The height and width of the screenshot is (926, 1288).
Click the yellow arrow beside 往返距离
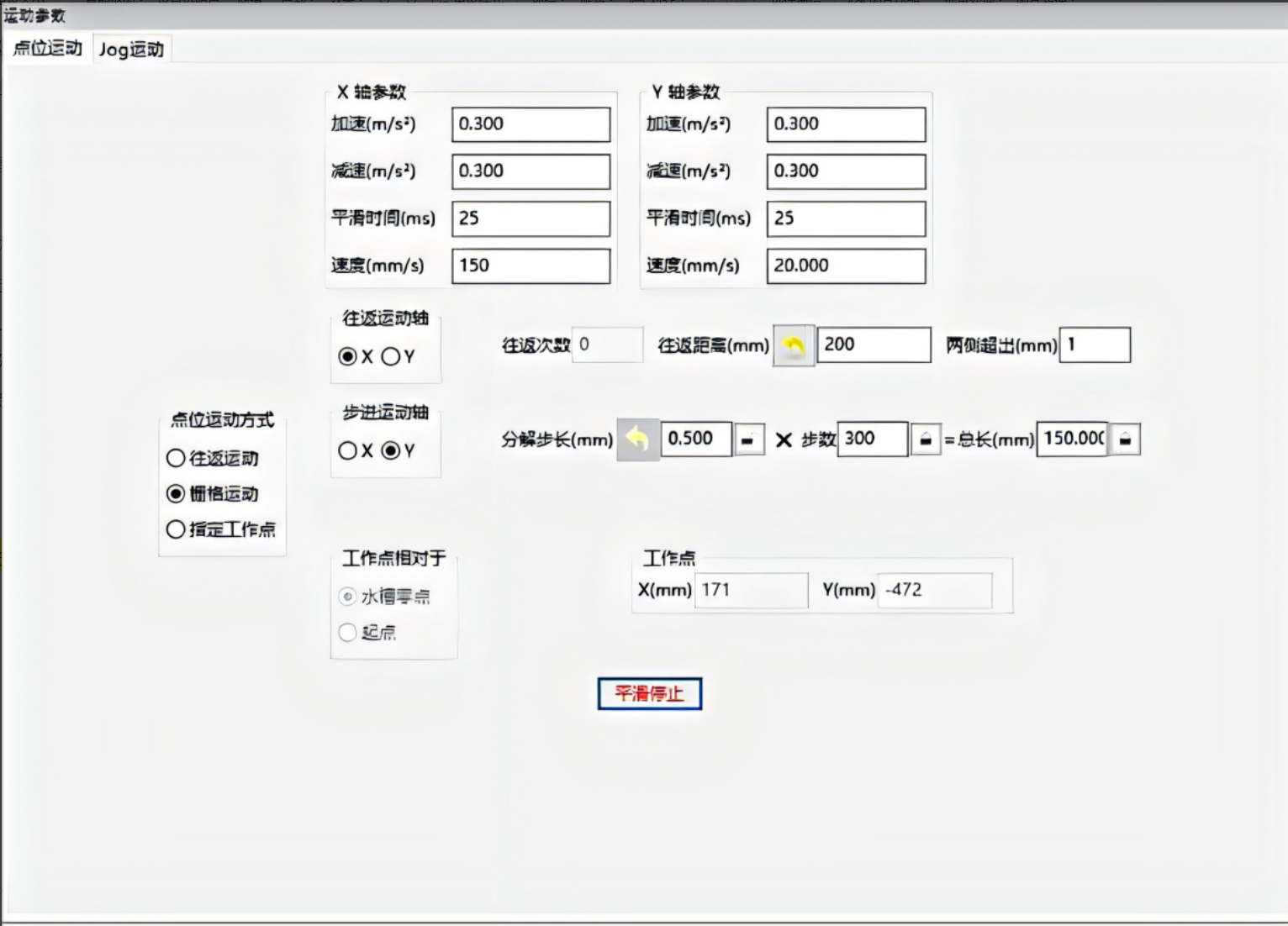coord(794,345)
